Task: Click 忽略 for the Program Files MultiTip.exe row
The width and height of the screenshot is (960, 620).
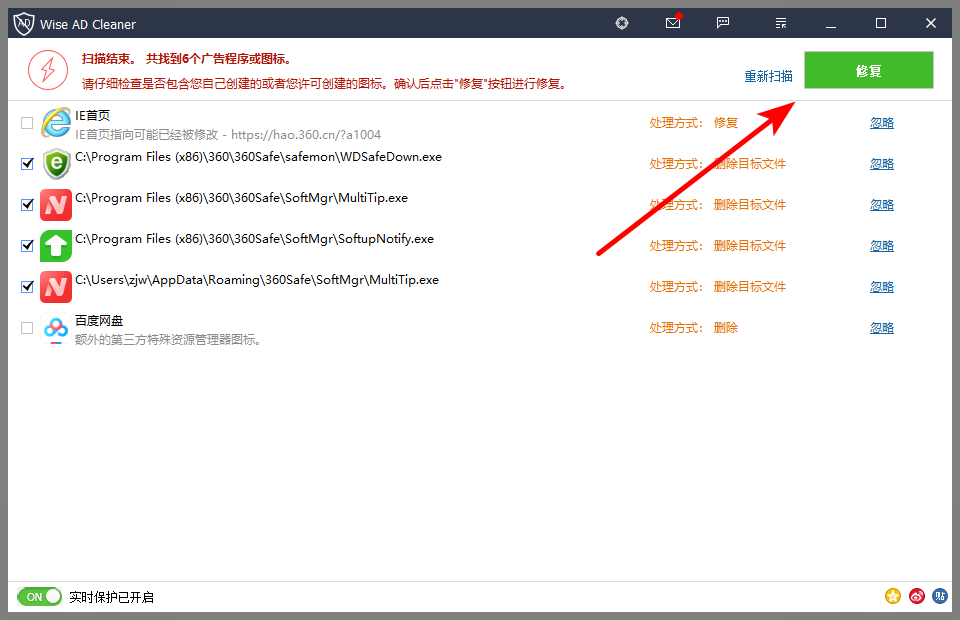Action: point(882,205)
